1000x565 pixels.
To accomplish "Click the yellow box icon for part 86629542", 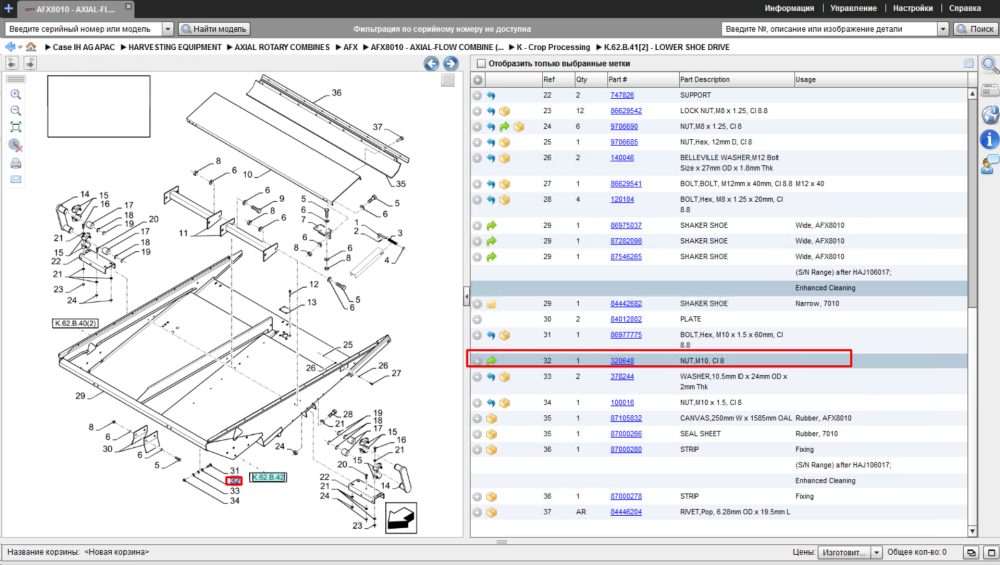I will [x=504, y=111].
